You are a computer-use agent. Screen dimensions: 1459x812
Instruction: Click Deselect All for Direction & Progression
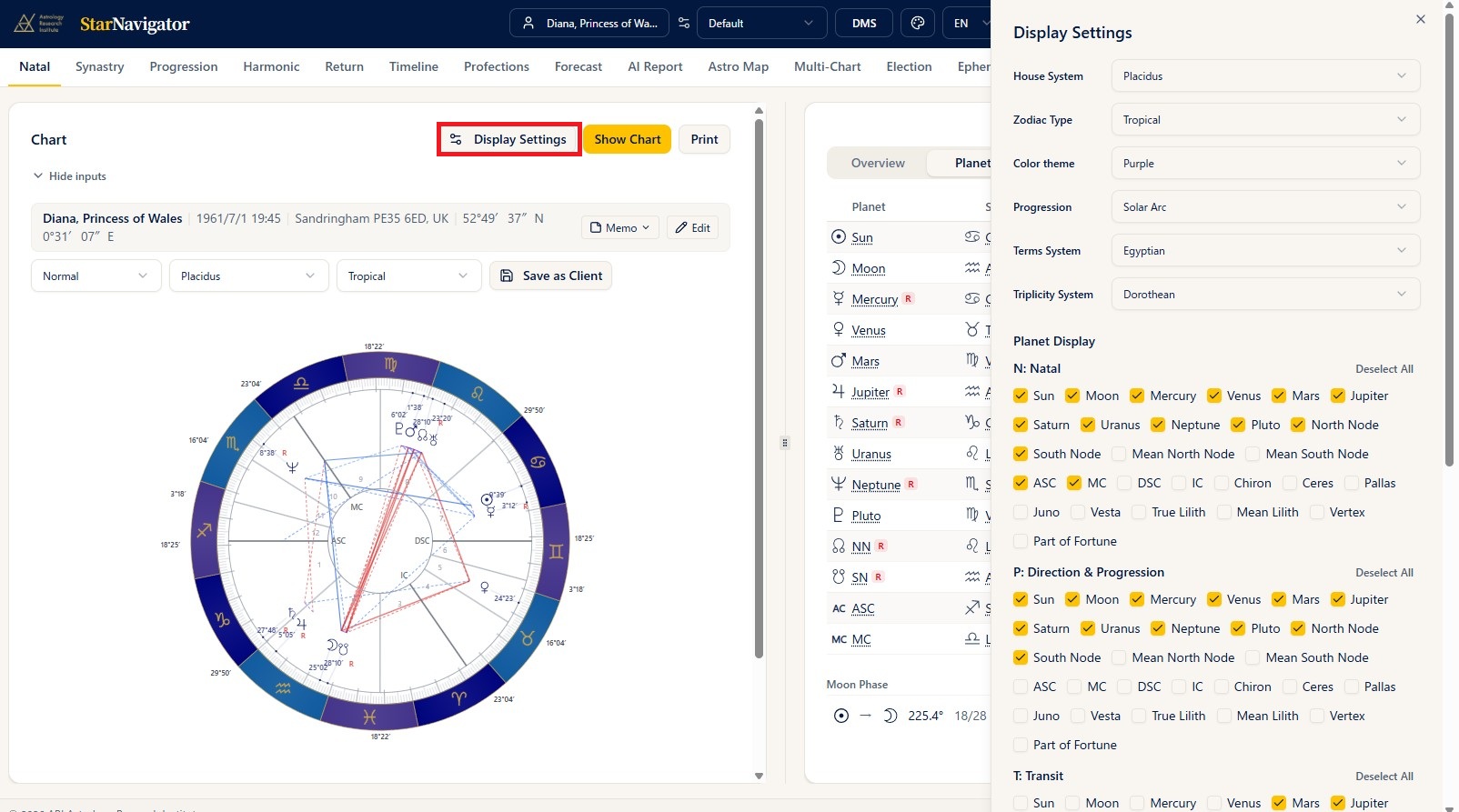click(1384, 573)
